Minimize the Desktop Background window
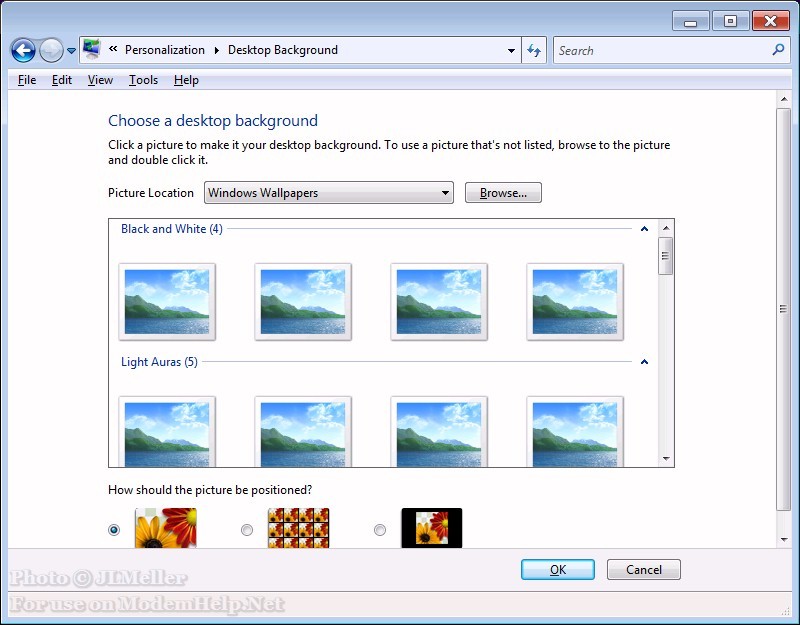Screen dimensions: 800x625 (691, 21)
